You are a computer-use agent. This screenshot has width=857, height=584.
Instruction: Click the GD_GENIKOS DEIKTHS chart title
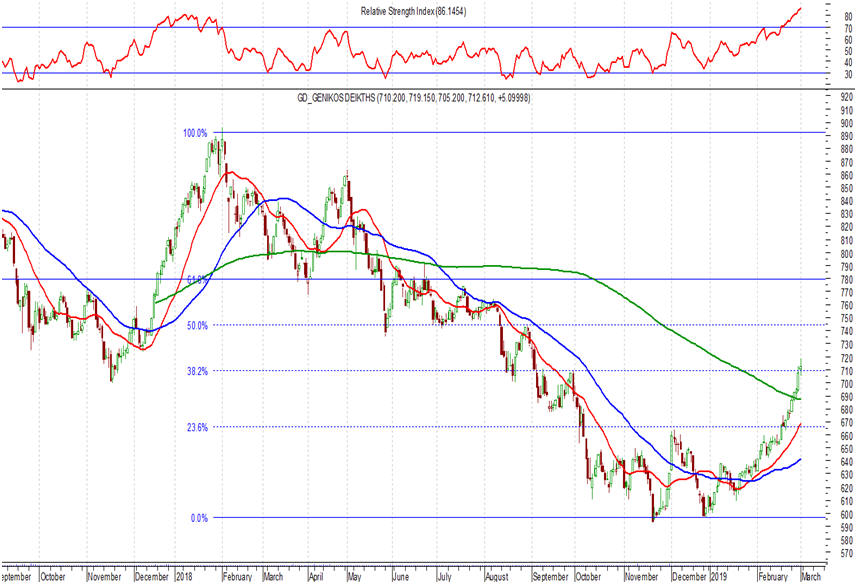pos(413,98)
